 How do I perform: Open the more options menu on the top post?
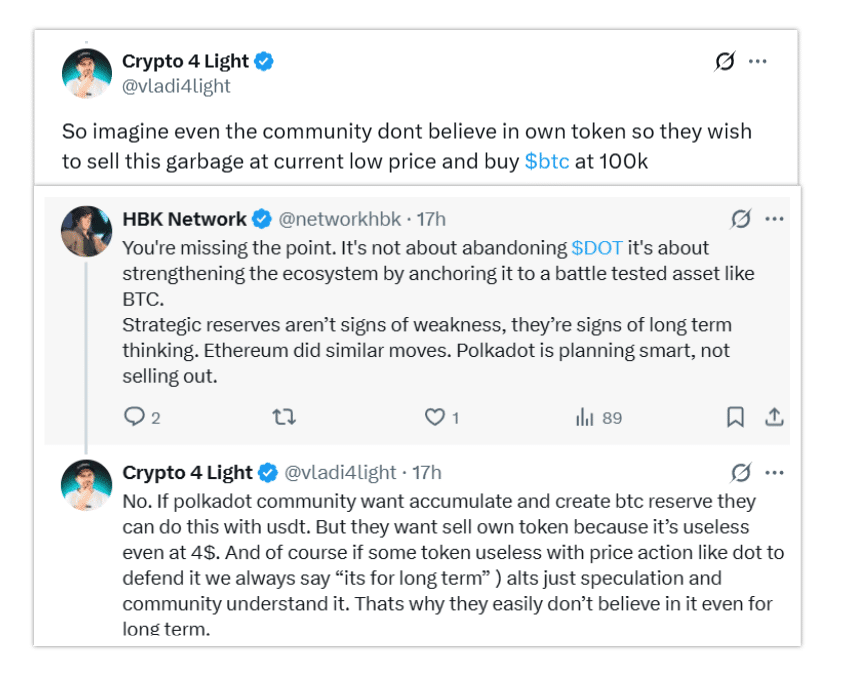[758, 61]
